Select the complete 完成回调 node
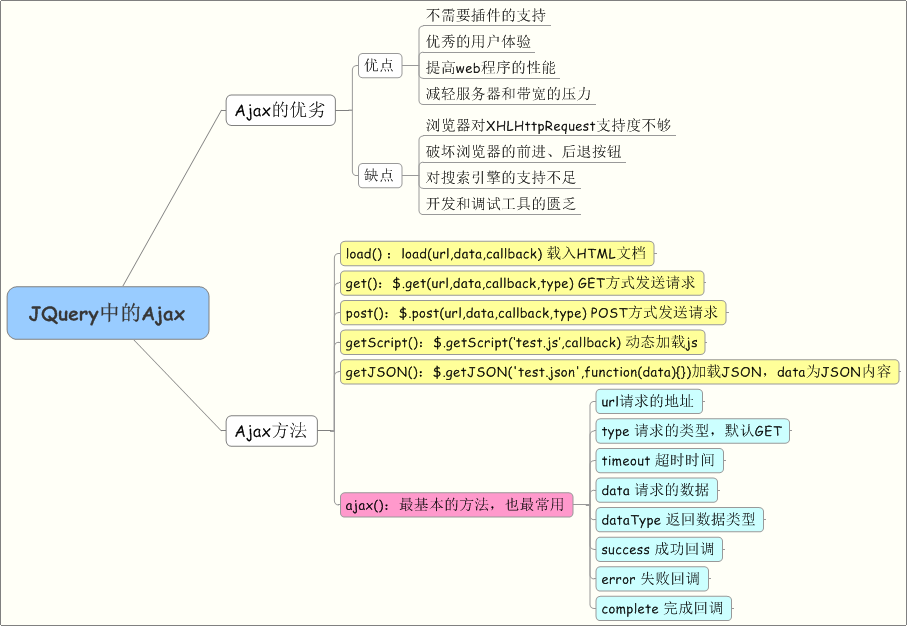907x626 pixels. coord(663,608)
